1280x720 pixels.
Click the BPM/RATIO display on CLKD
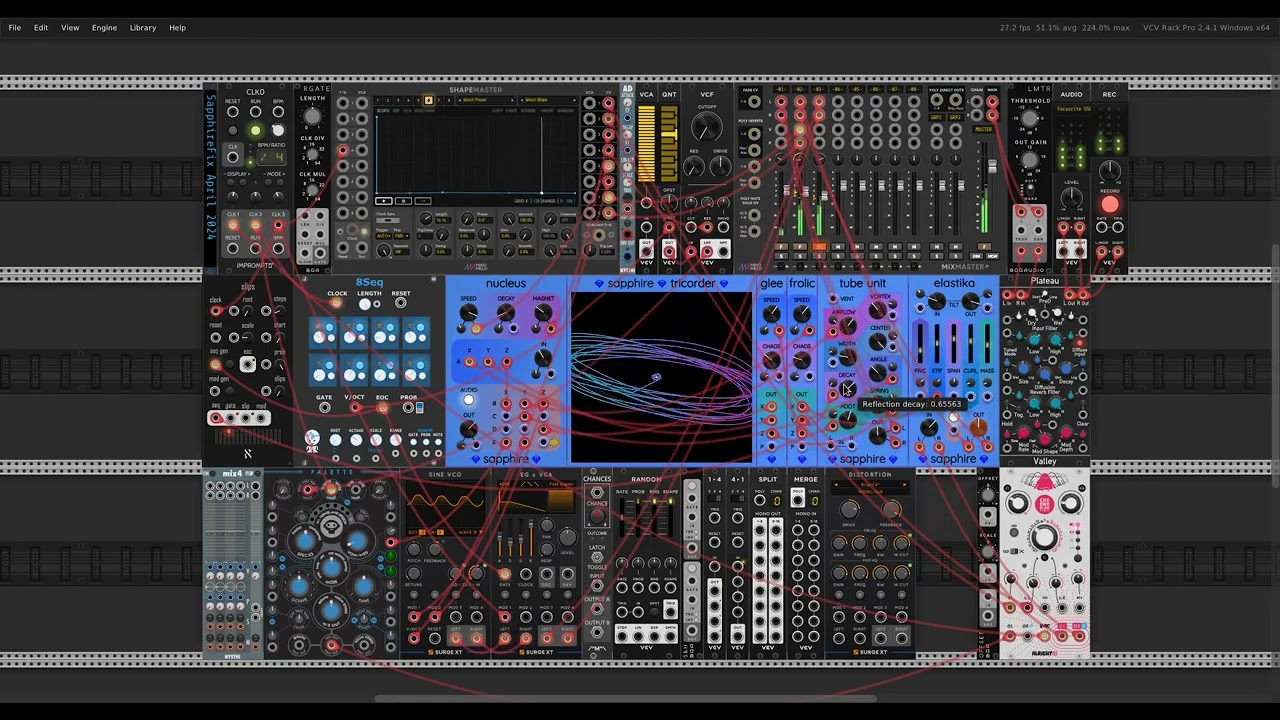click(x=271, y=157)
